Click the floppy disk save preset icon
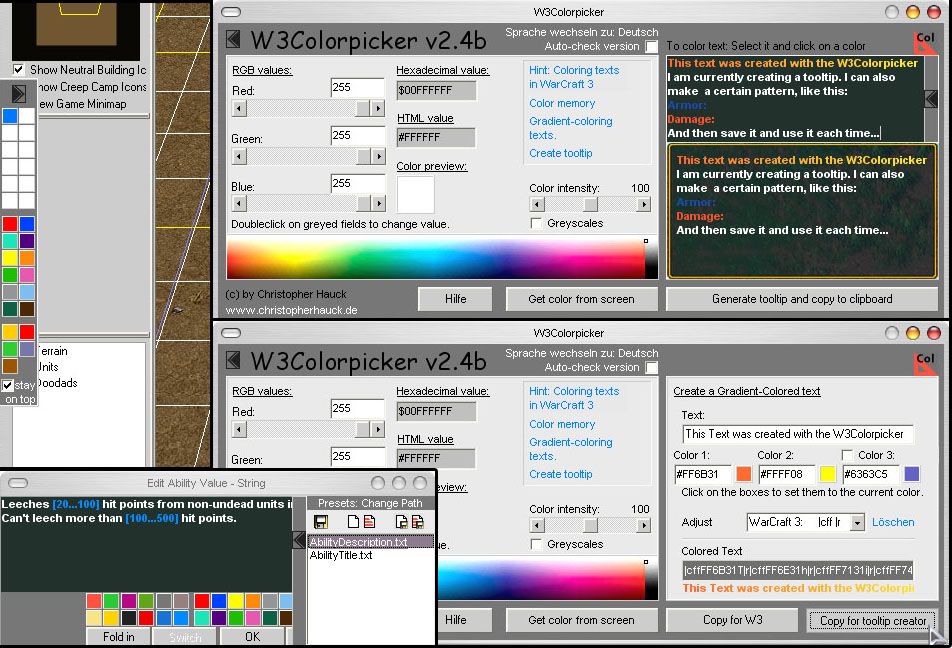 tap(321, 522)
